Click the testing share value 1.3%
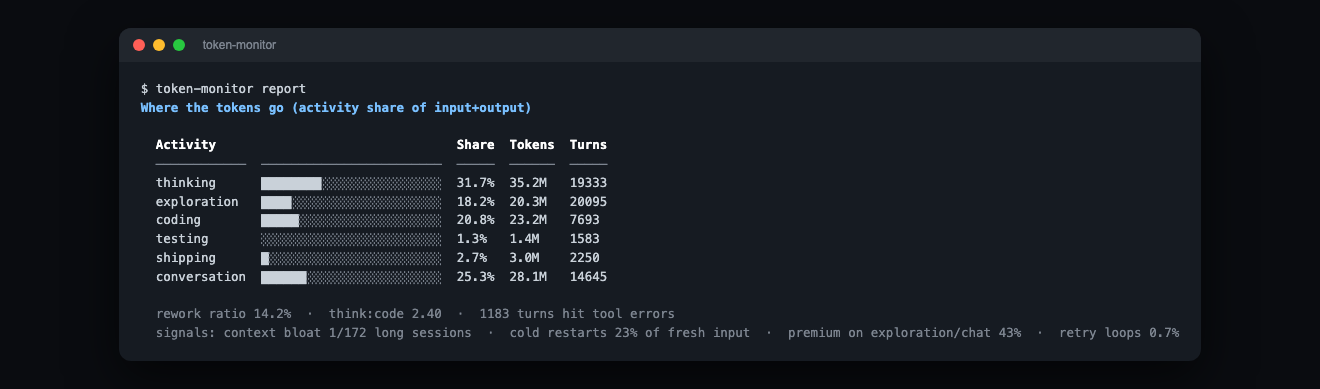 (472, 239)
